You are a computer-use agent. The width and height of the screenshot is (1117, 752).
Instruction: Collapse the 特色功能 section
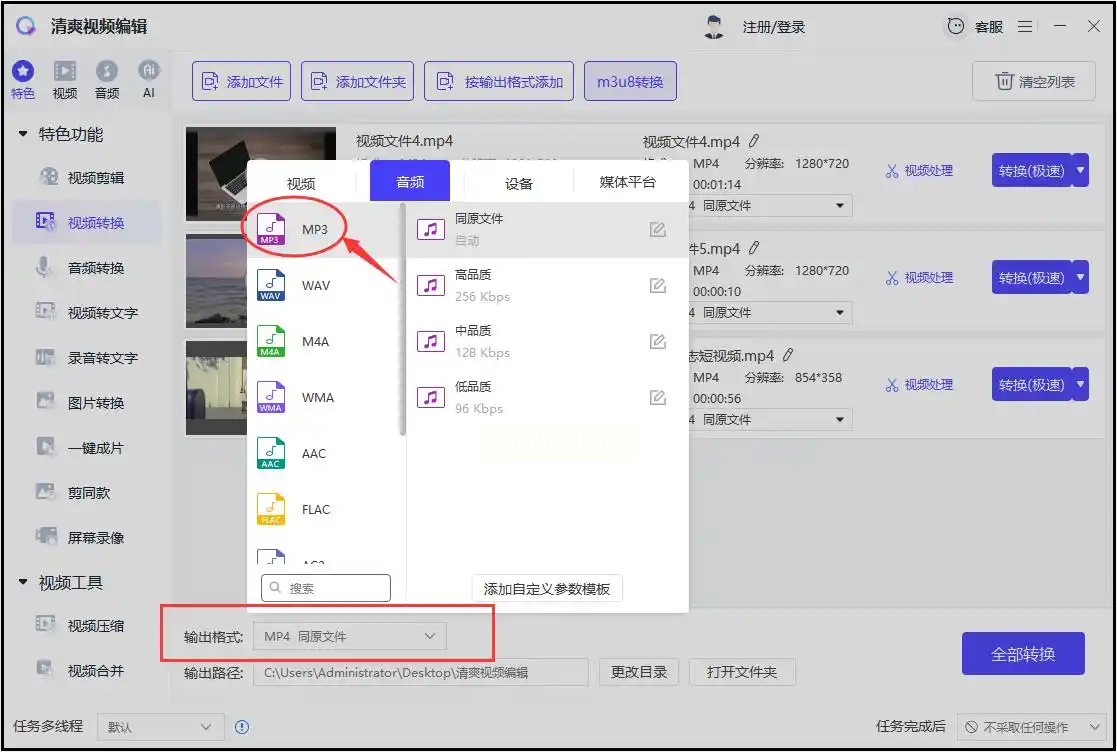pos(23,134)
